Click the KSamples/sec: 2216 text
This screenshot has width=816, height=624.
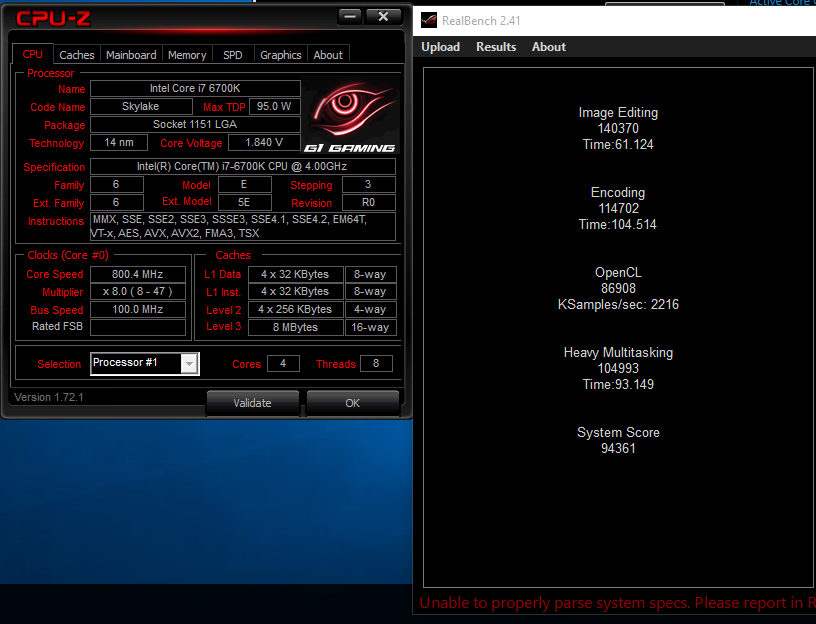[618, 304]
